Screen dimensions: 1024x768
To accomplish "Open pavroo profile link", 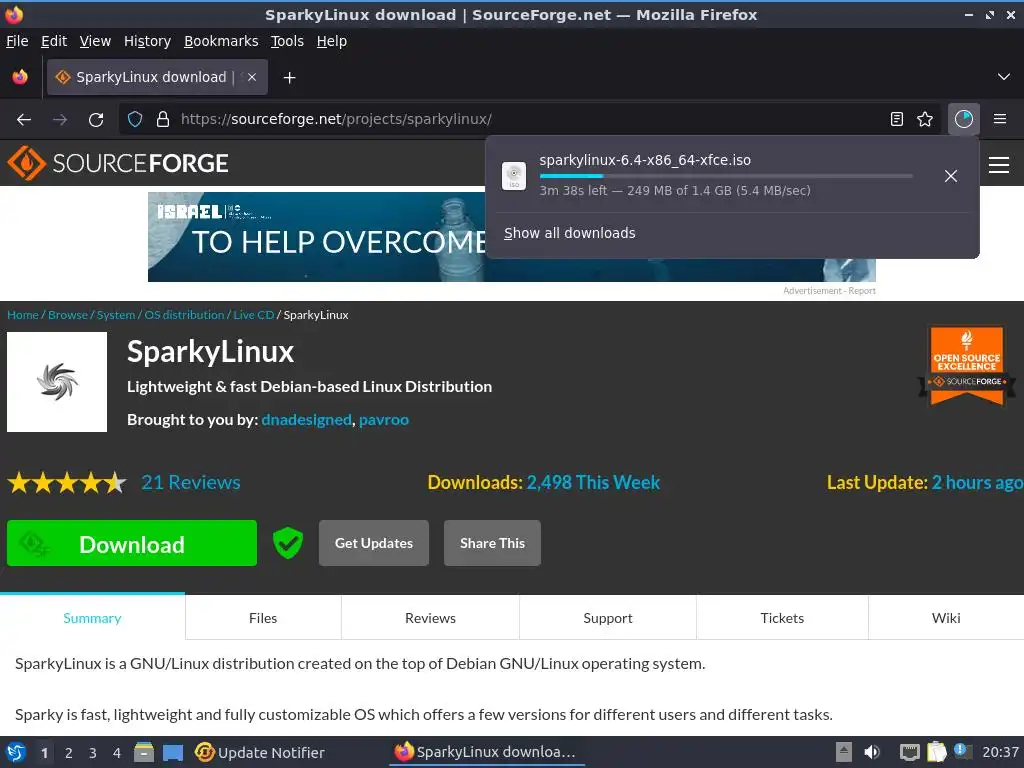I will (384, 420).
